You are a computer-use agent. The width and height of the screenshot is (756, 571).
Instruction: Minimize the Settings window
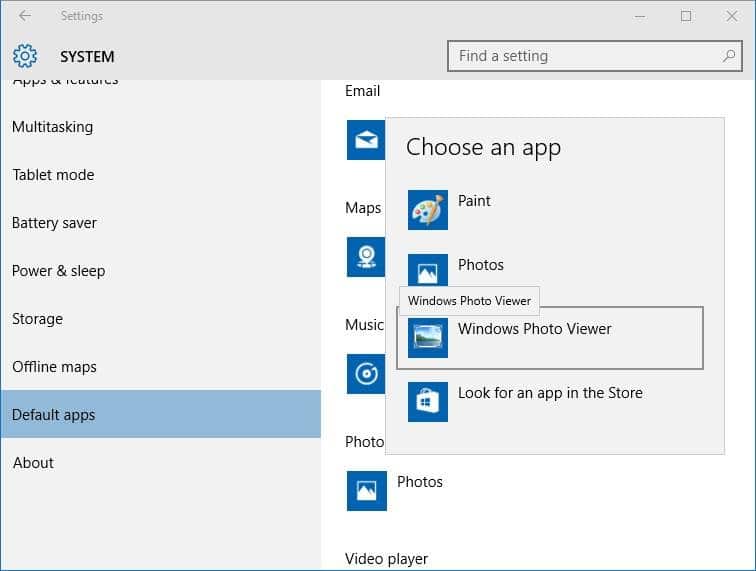click(640, 16)
